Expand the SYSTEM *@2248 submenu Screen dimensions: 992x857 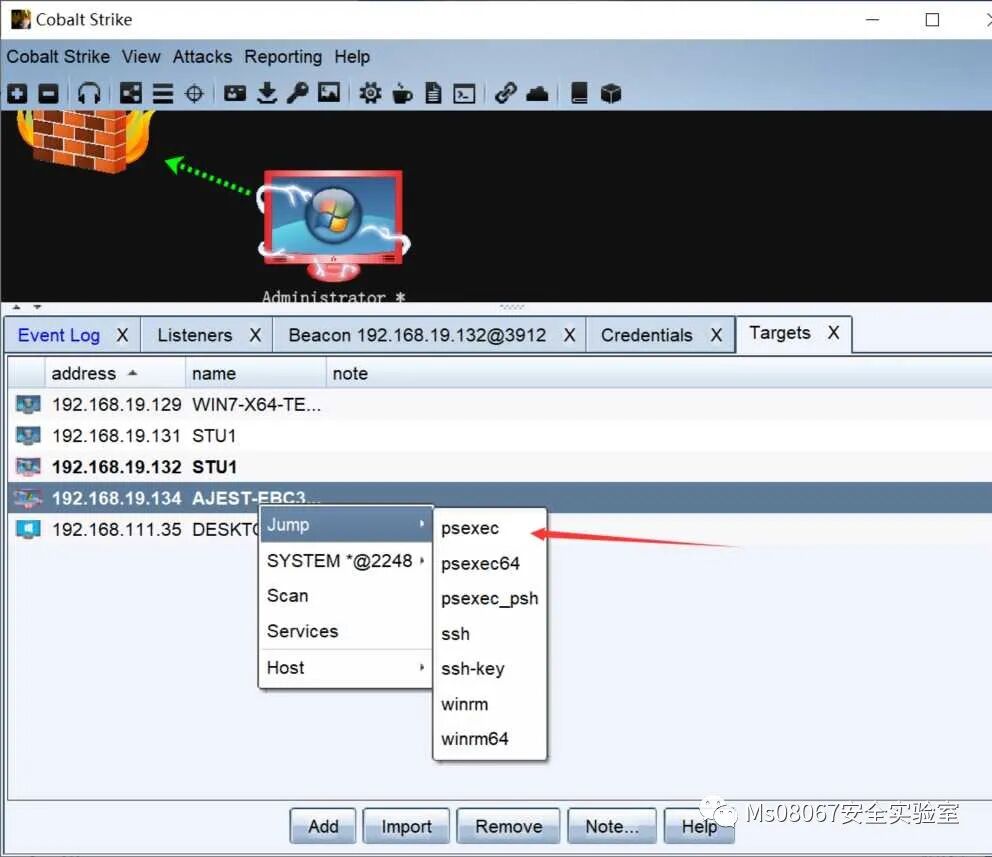coord(346,561)
